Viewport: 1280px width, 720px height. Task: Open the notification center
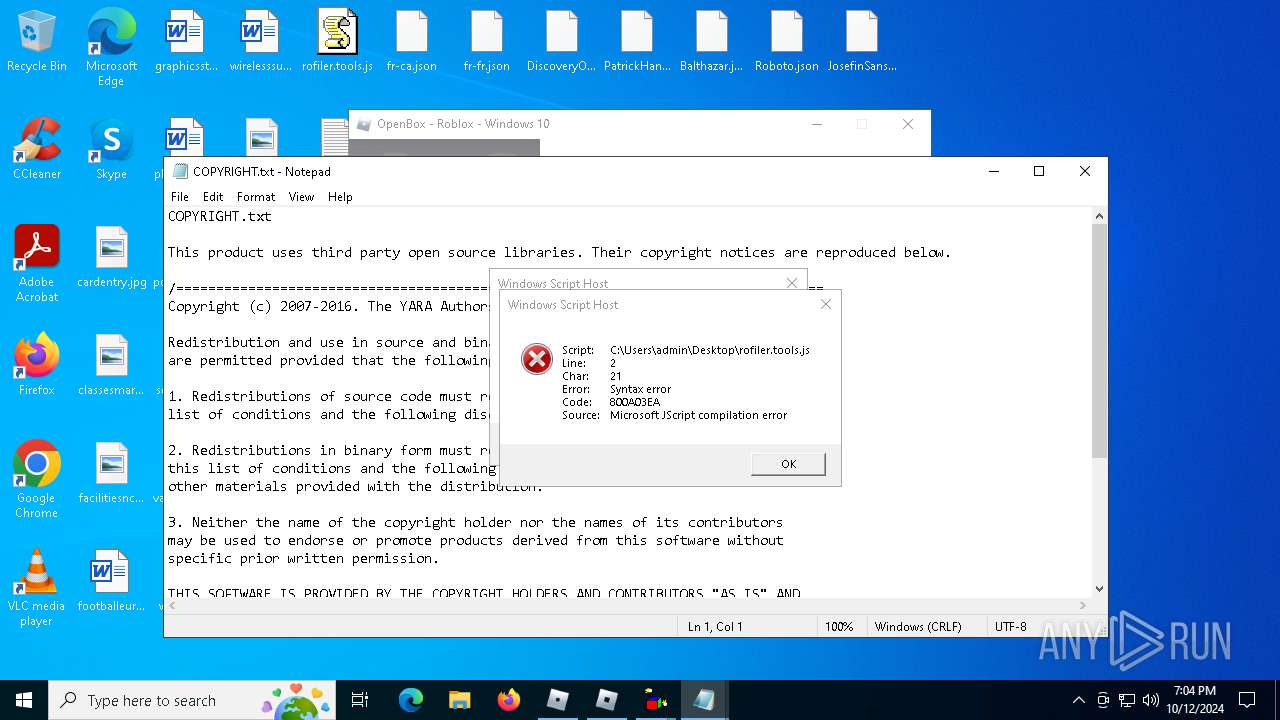[x=1247, y=700]
